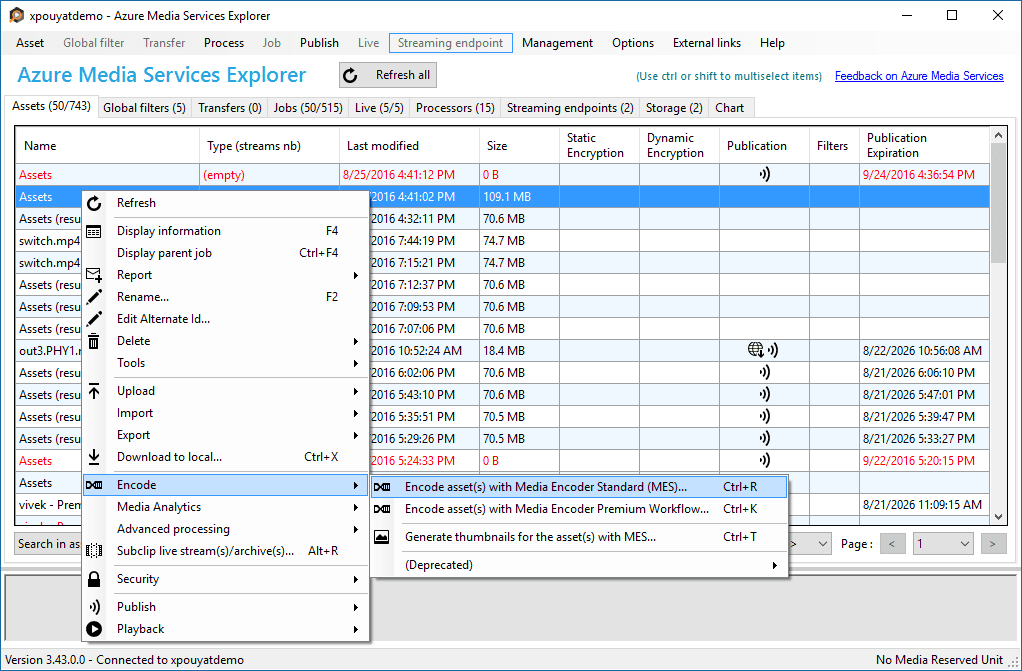Click the Publish broadcast icon in menu

[95, 607]
